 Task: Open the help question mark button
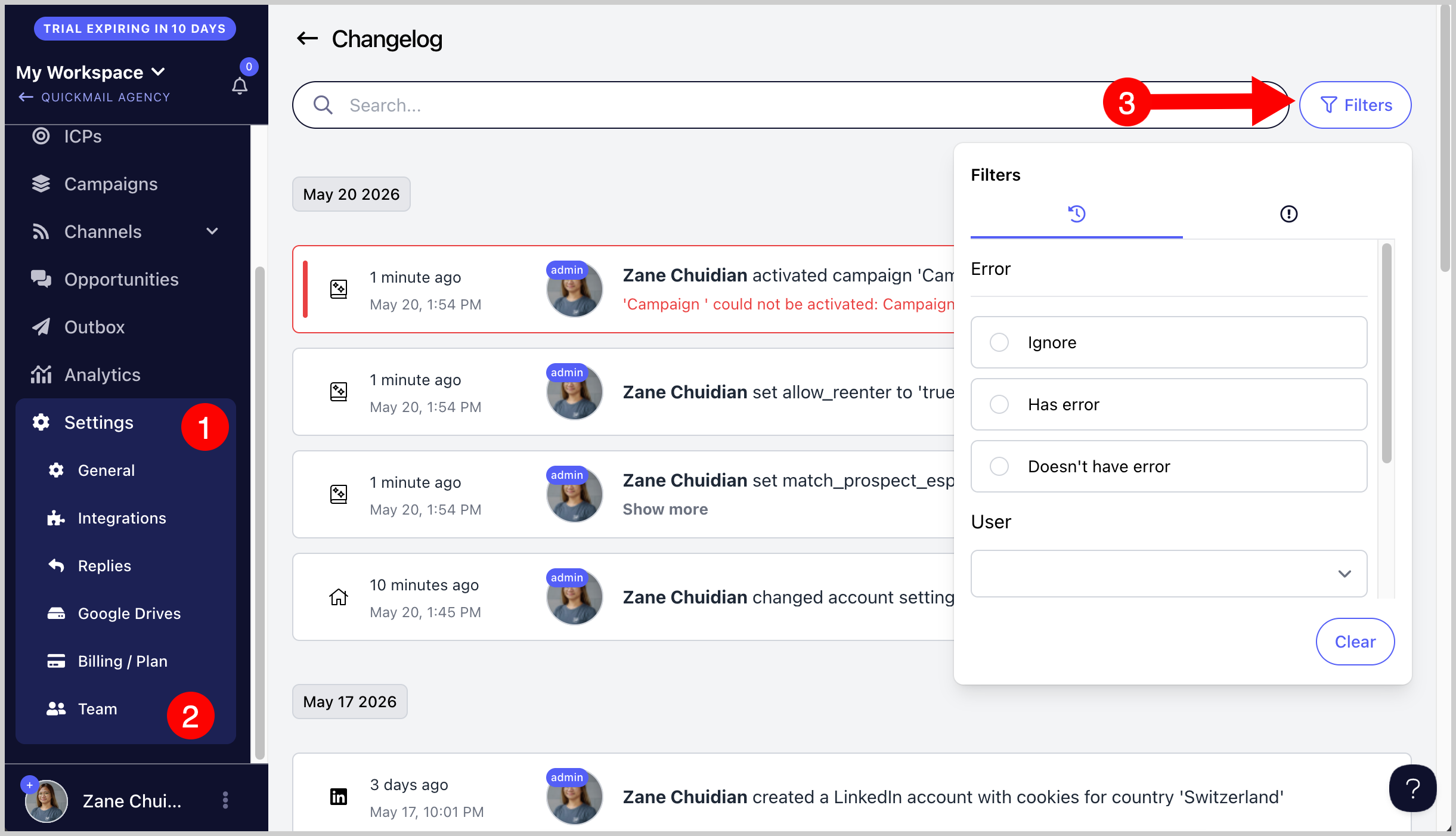click(1412, 788)
